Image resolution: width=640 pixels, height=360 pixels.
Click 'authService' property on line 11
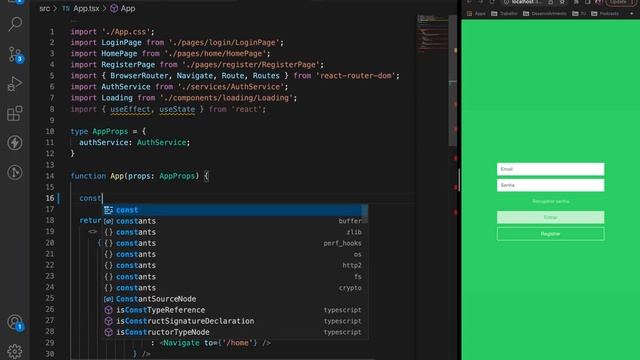(104, 142)
